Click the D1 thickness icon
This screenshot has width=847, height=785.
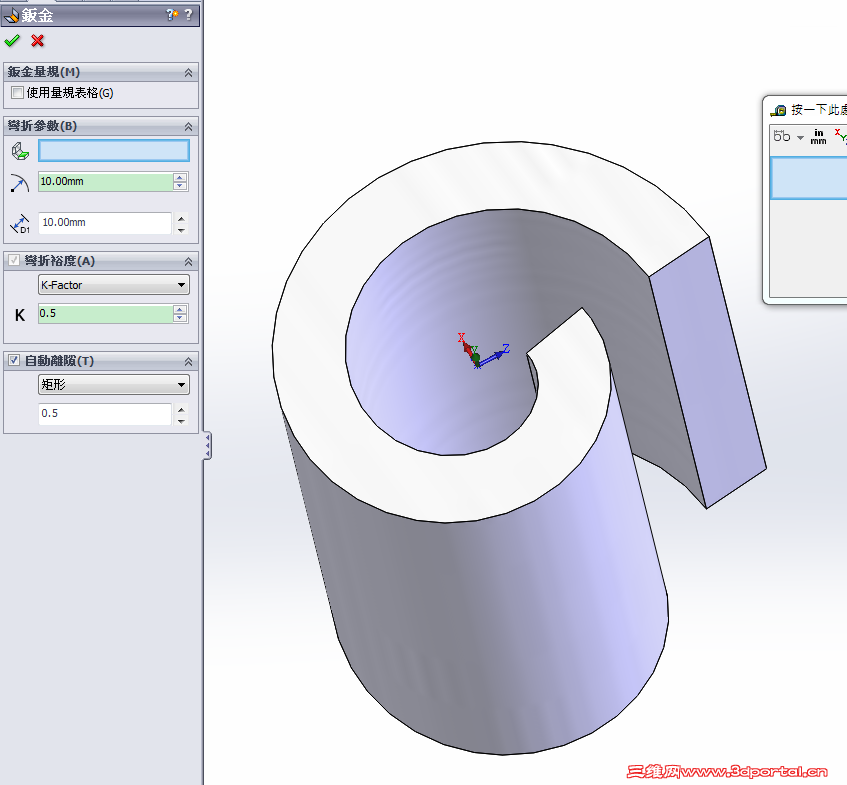20,224
